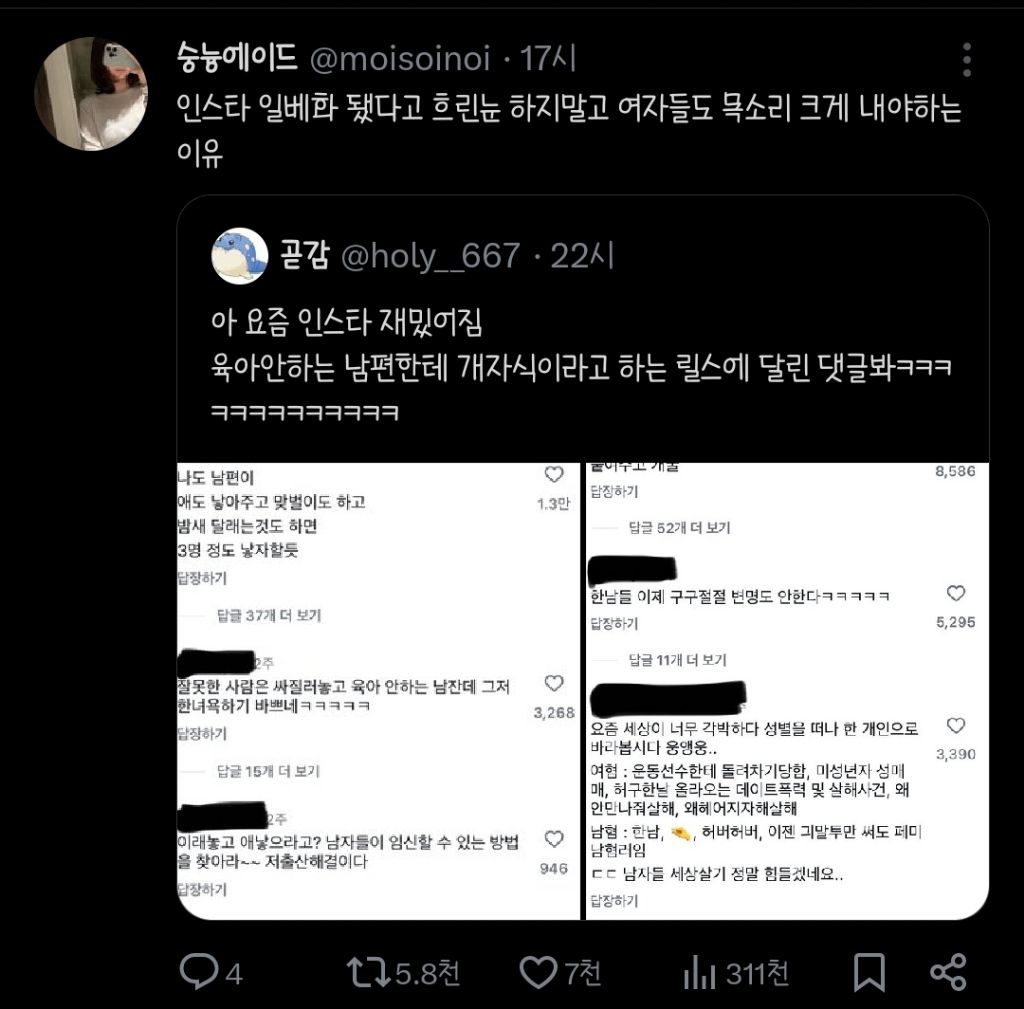Open the quoted user's whale avatar
Image resolution: width=1024 pixels, height=1009 pixels.
[x=240, y=256]
